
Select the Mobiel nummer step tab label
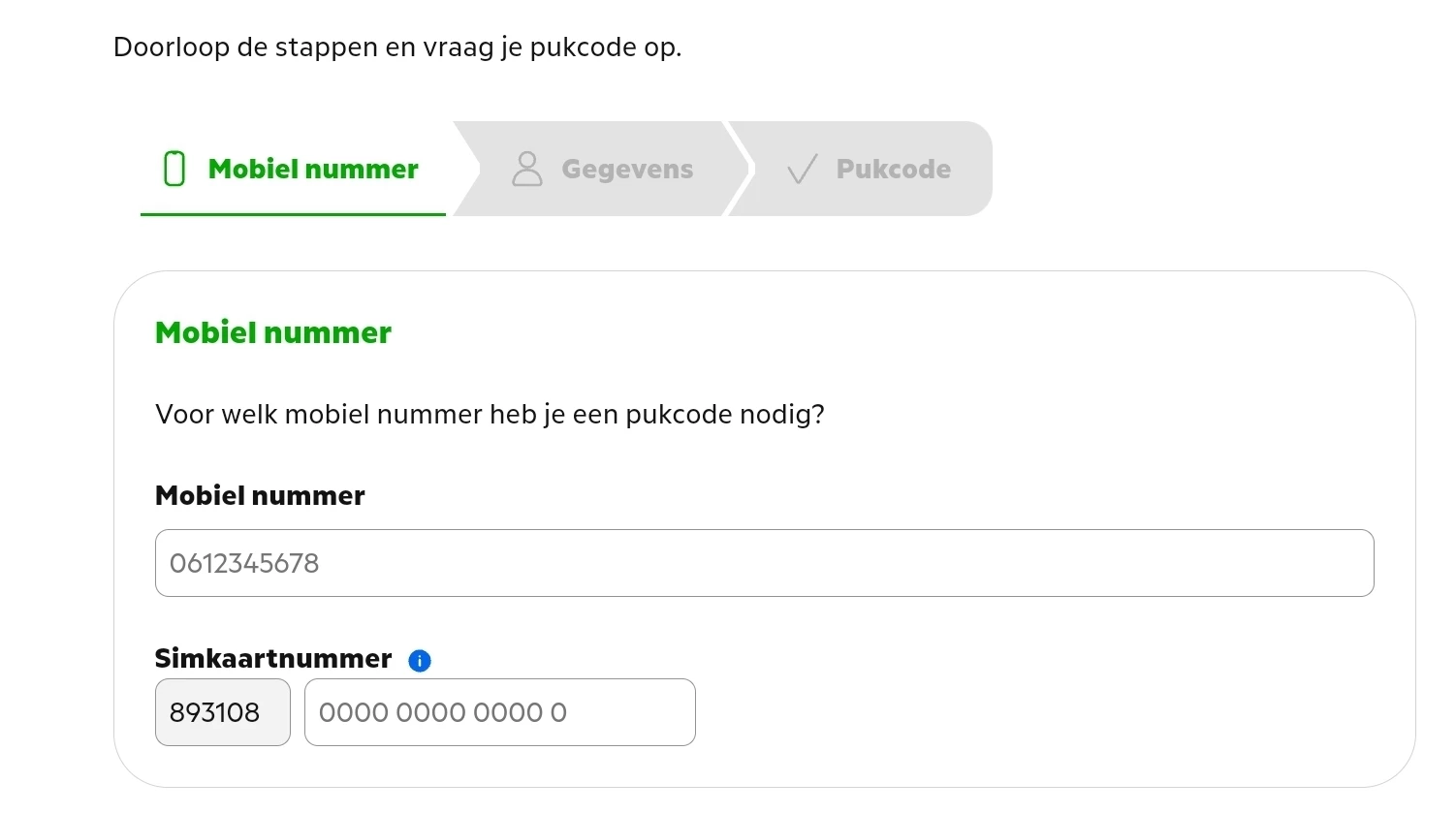(313, 169)
